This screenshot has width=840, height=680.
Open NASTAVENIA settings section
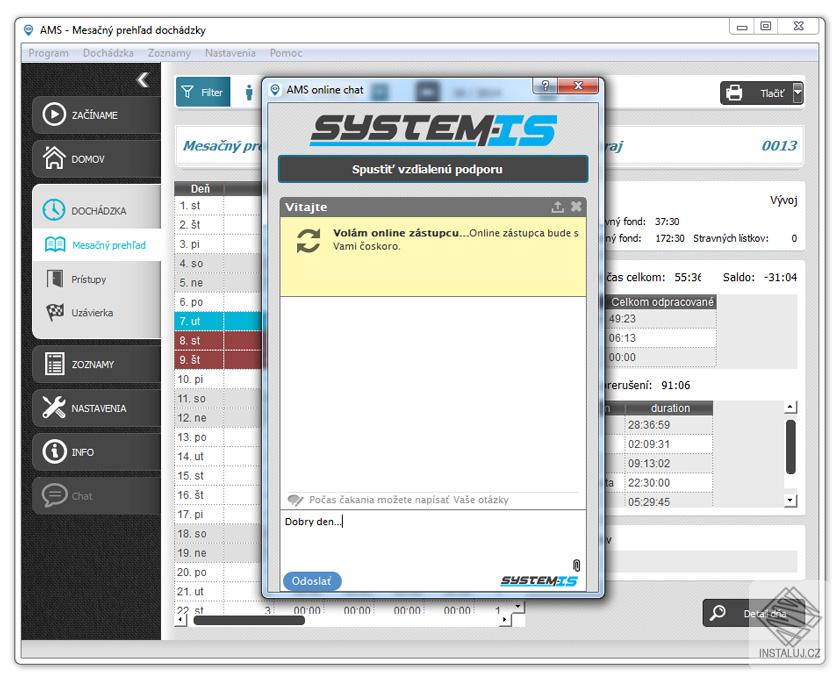coord(96,408)
